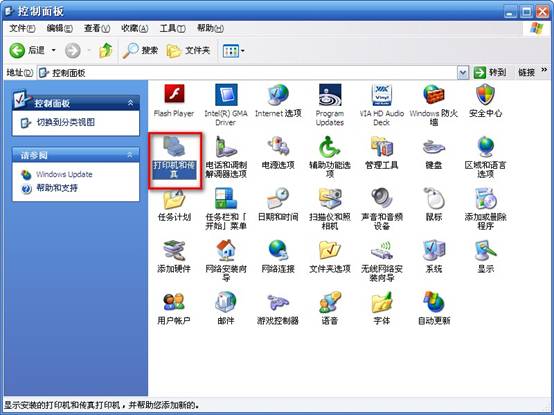Open 系统 computer icon
The height and width of the screenshot is (415, 554).
(434, 257)
